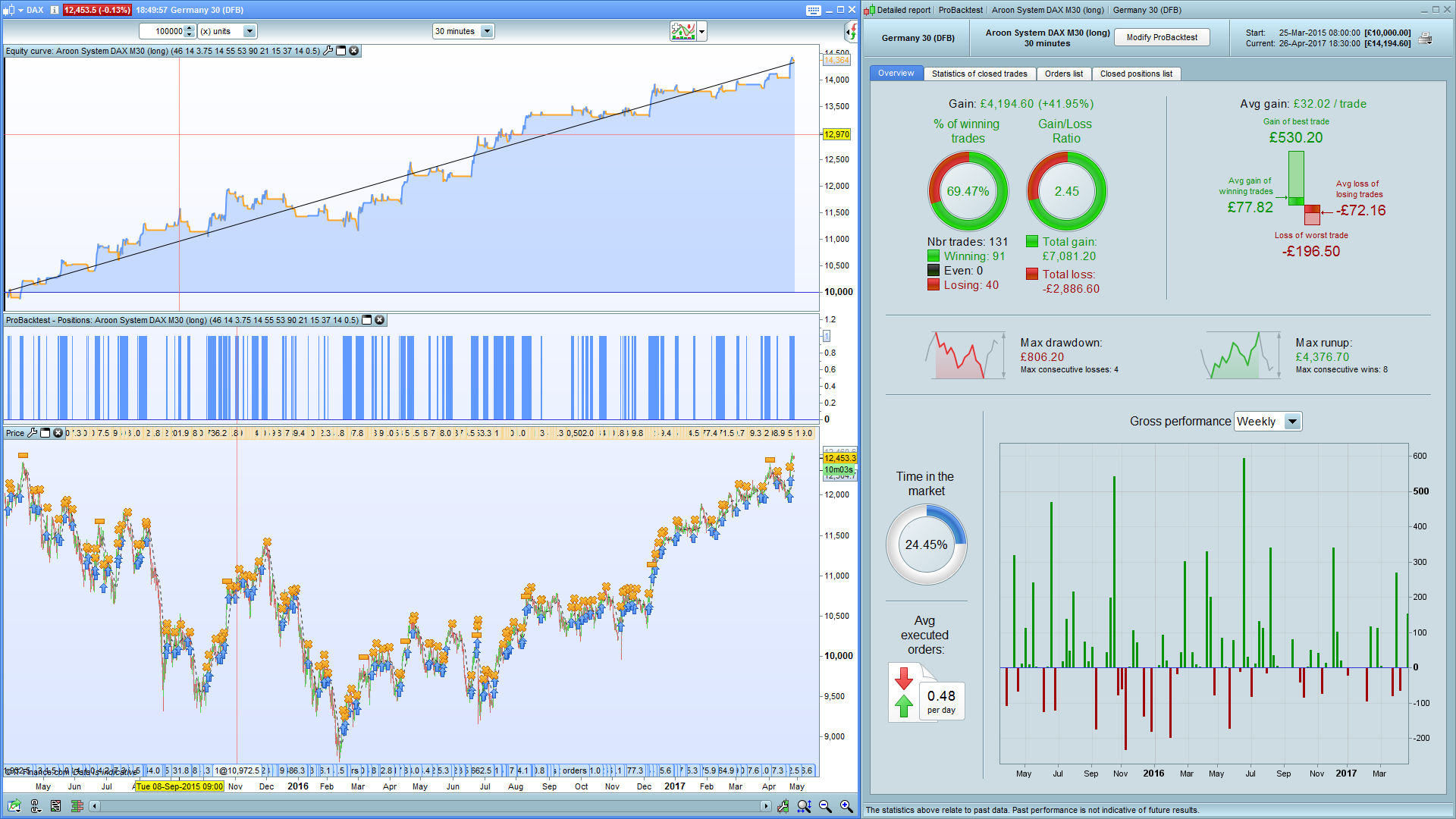
Task: Maximize the Price panel
Action: (x=45, y=433)
